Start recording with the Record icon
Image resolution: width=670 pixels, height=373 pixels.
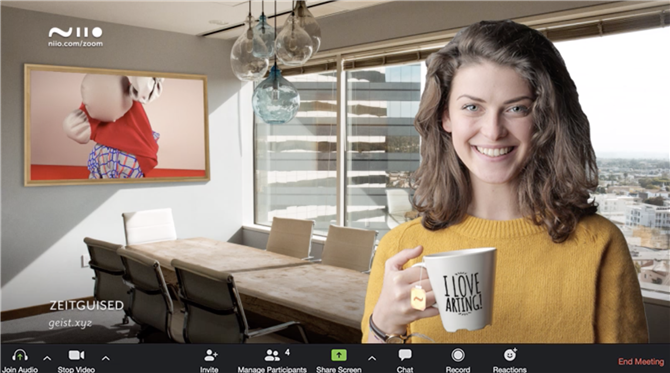pos(458,355)
